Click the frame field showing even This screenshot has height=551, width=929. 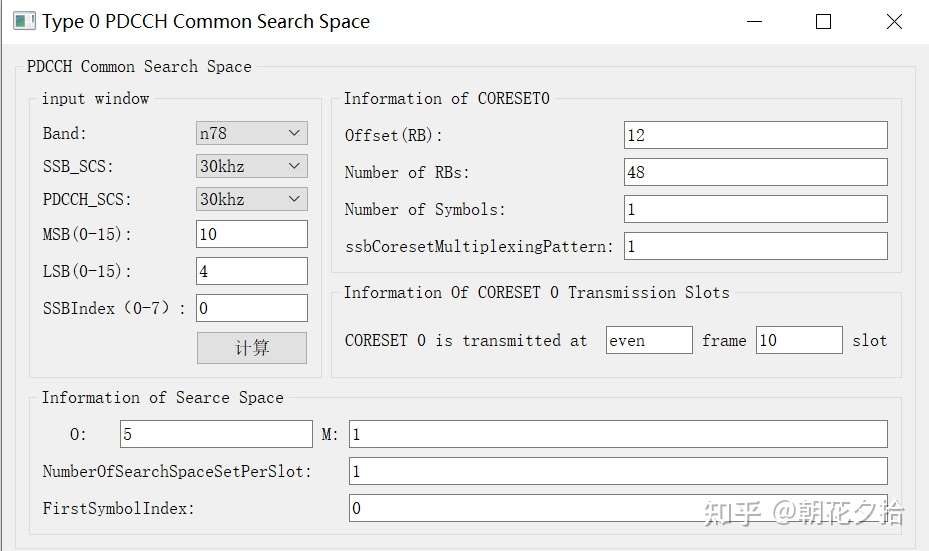pyautogui.click(x=649, y=340)
